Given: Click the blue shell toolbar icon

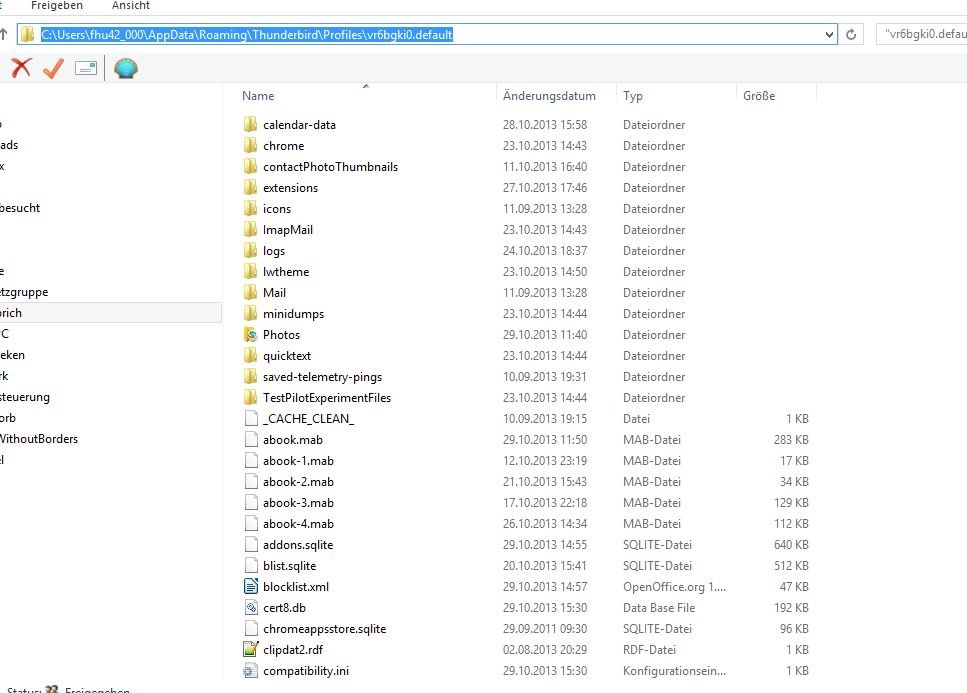Looking at the screenshot, I should (x=126, y=68).
